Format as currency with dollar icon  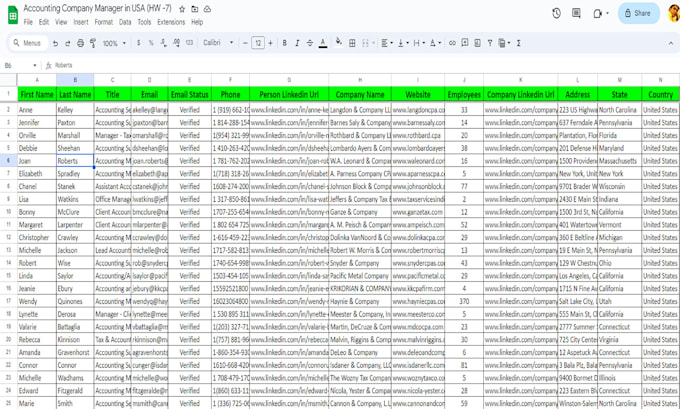pos(138,43)
